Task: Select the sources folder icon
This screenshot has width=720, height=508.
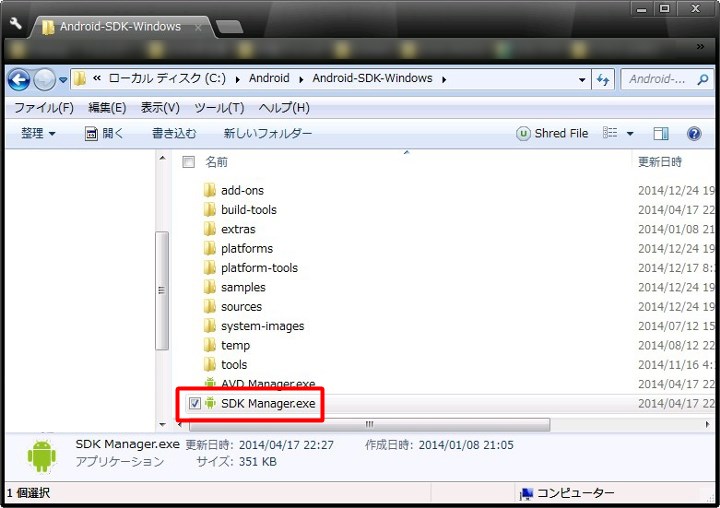Action: point(209,306)
